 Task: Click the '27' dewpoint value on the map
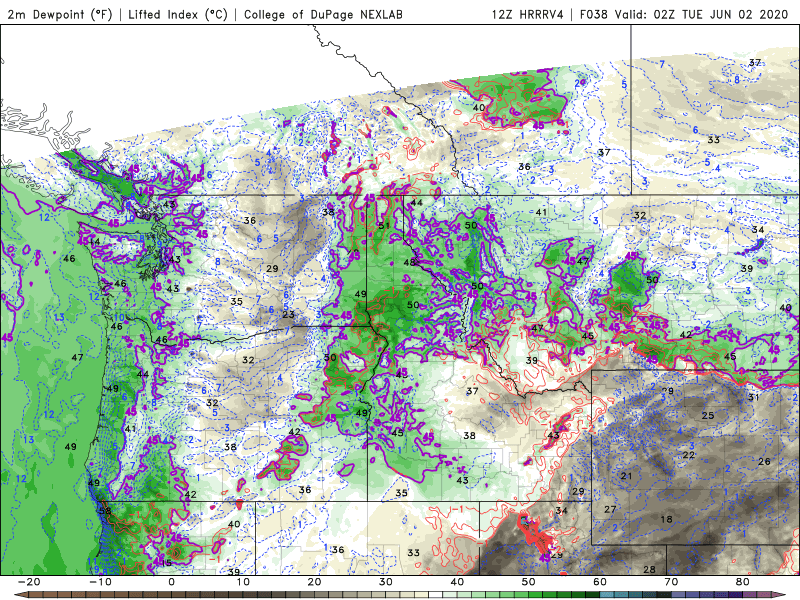[610, 509]
